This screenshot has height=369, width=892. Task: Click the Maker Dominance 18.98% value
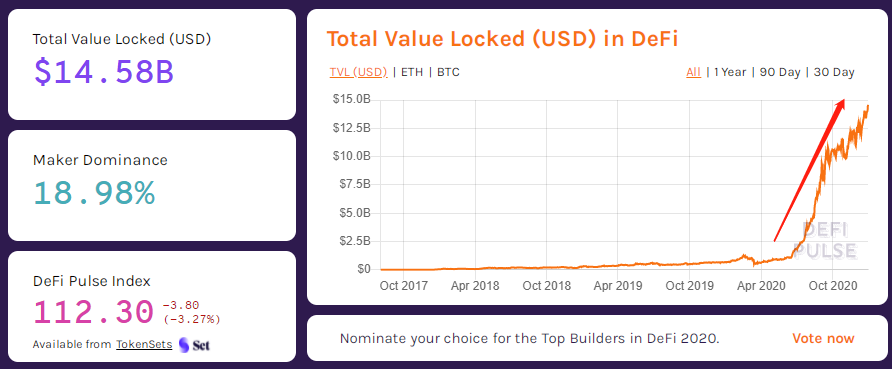coord(94,193)
